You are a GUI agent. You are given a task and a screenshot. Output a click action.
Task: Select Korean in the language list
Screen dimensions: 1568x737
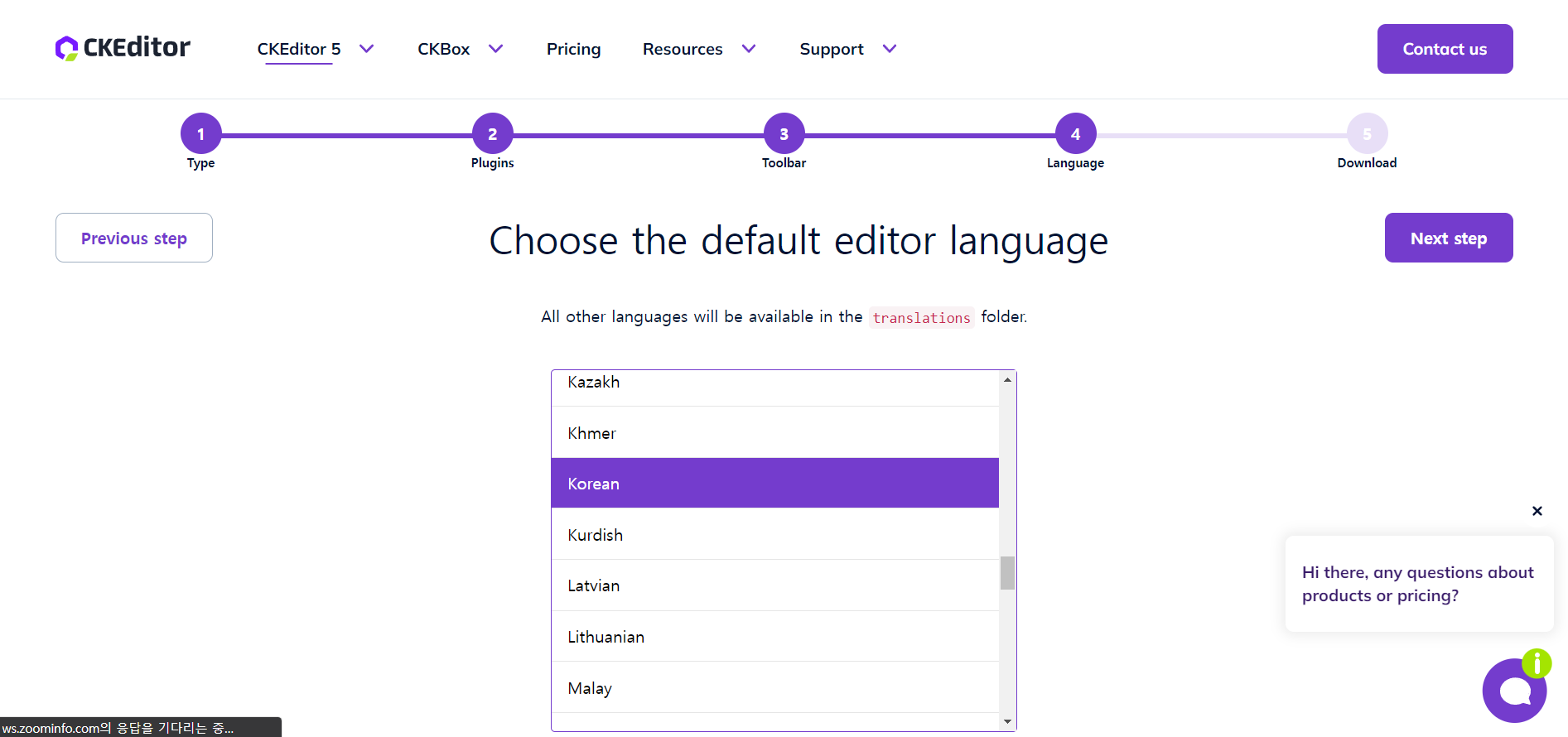pos(774,483)
